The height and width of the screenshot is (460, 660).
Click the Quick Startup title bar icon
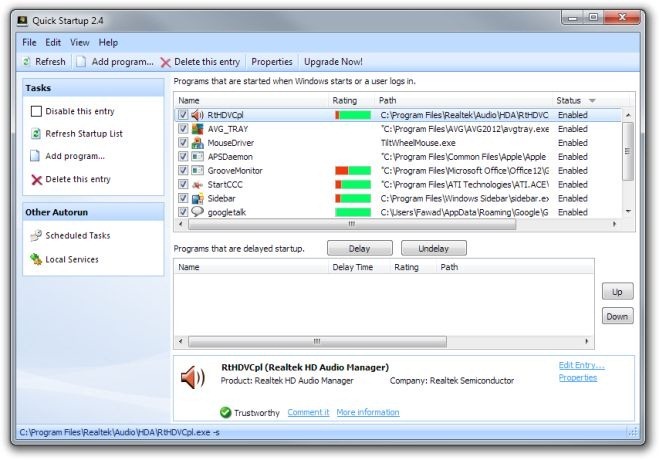tap(23, 21)
